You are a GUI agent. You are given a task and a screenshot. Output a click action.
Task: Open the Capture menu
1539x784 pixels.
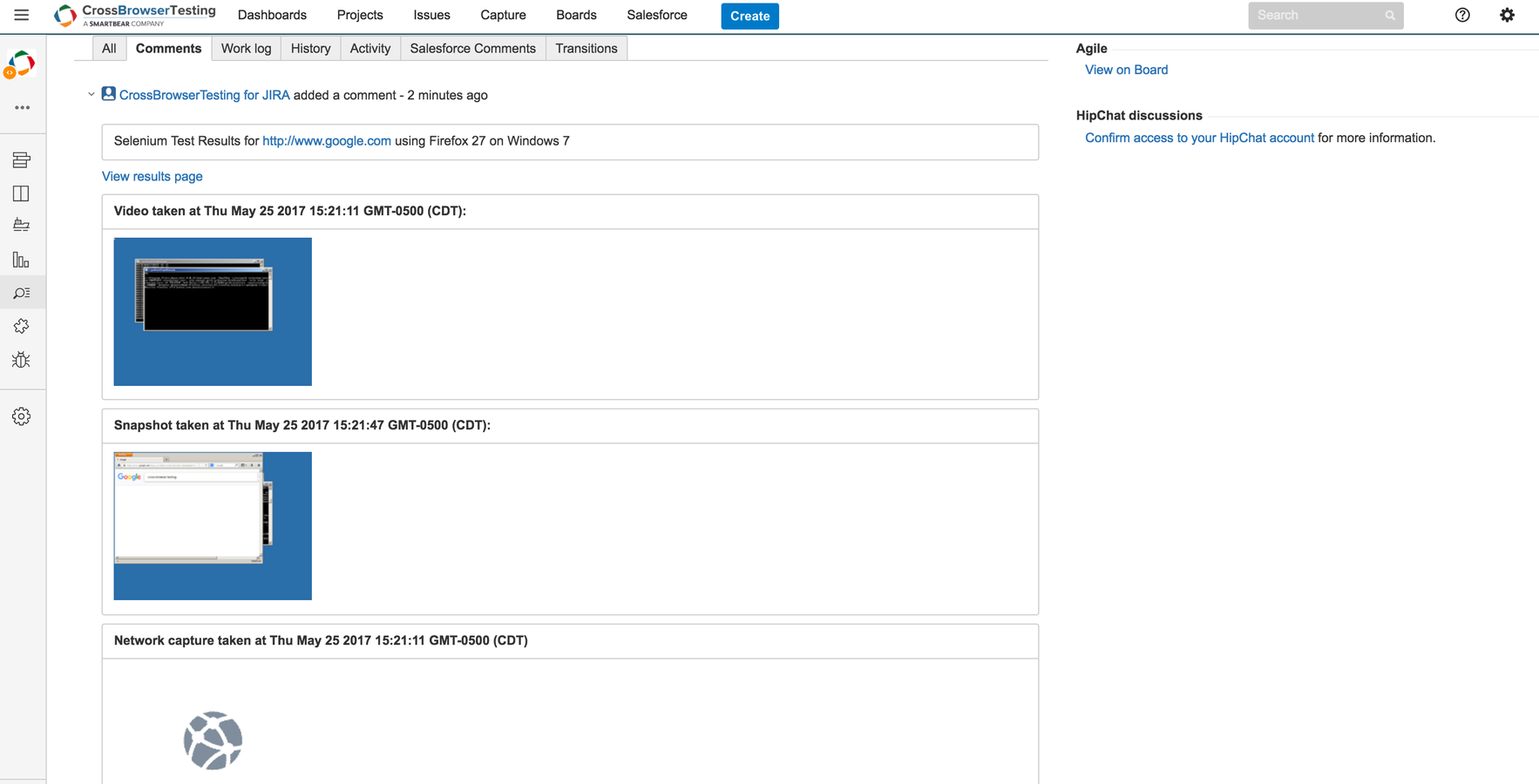point(503,16)
